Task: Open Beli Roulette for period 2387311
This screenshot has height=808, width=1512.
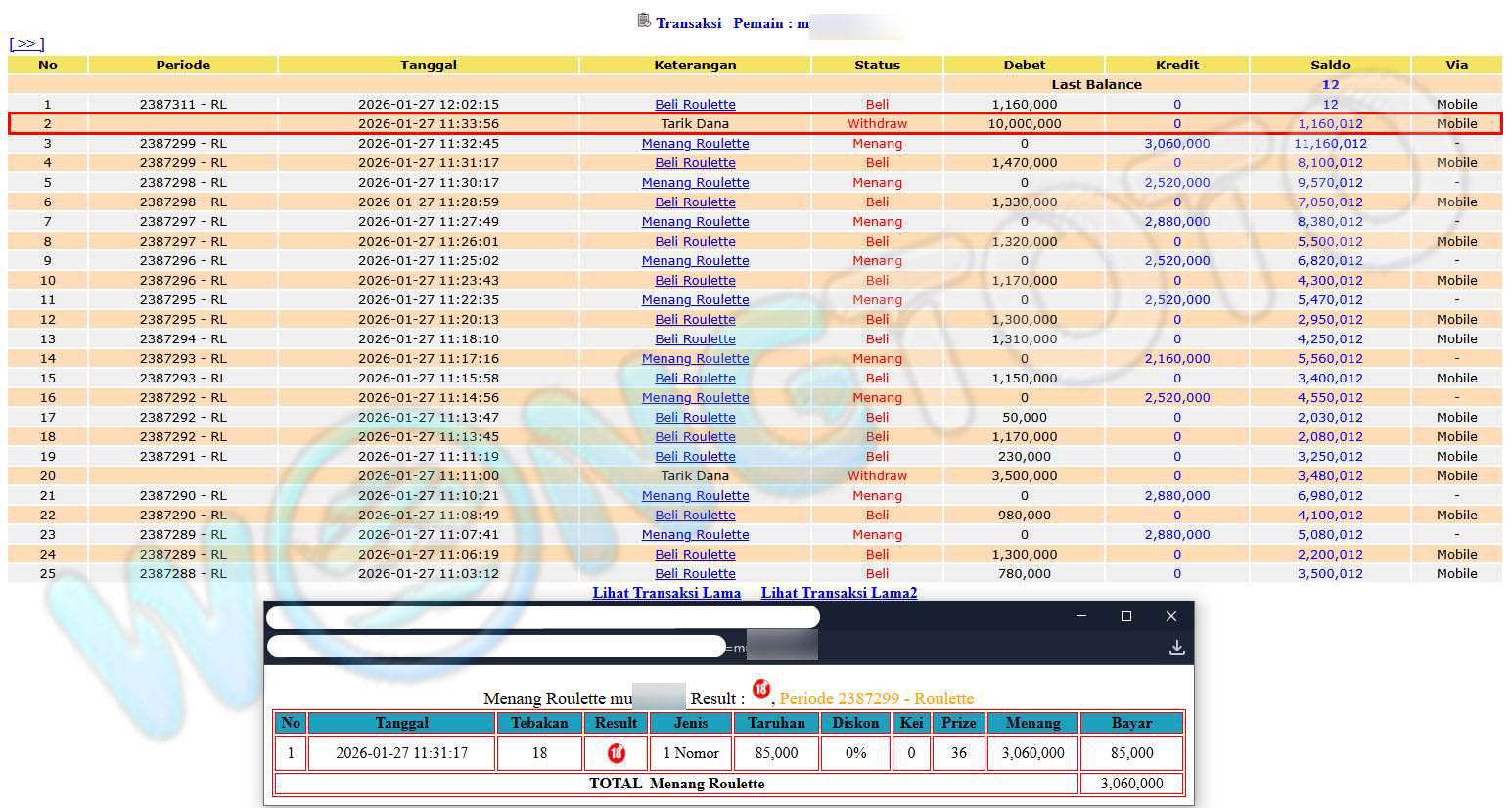Action: click(695, 105)
